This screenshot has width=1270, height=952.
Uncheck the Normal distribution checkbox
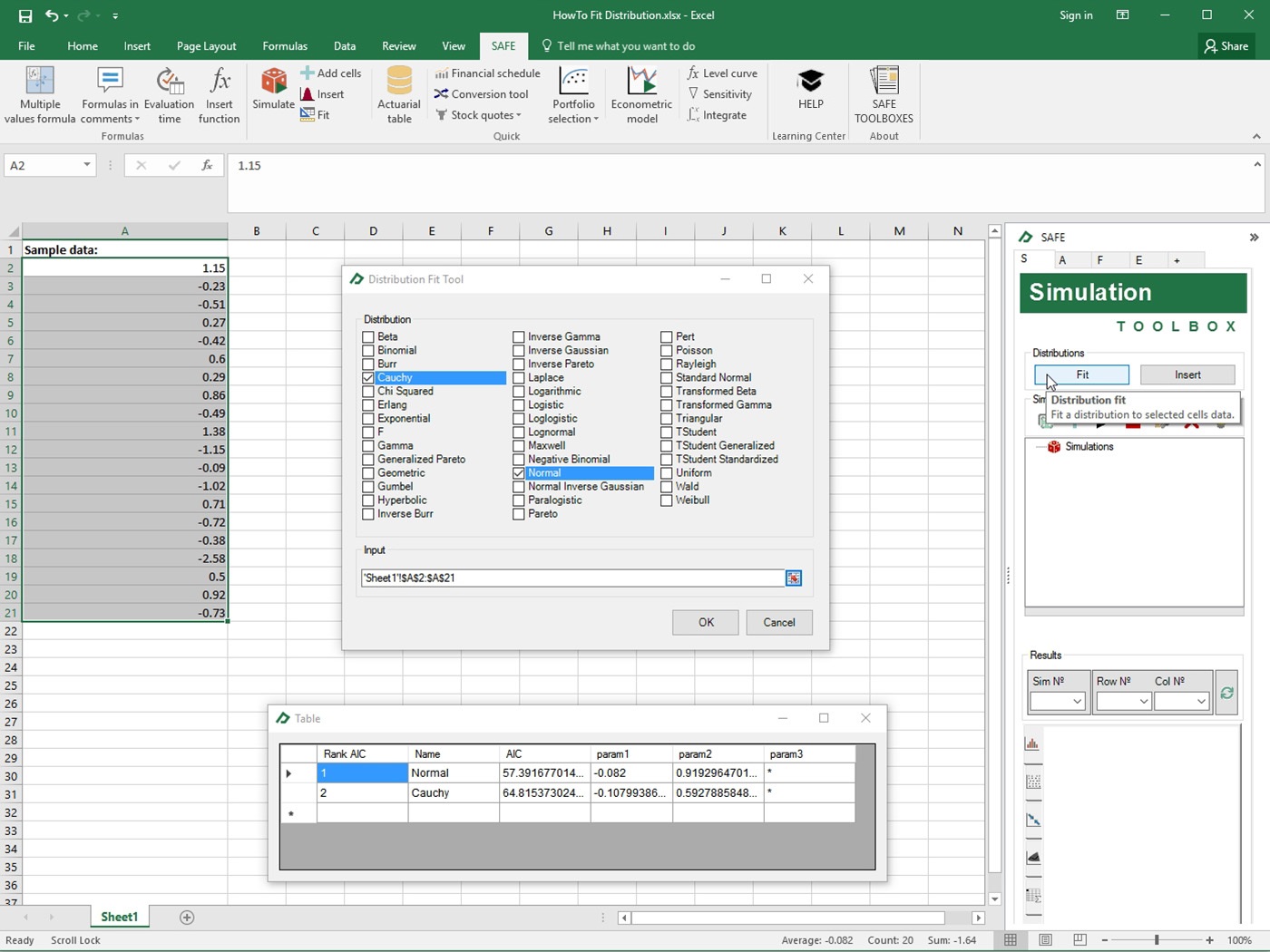tap(519, 473)
